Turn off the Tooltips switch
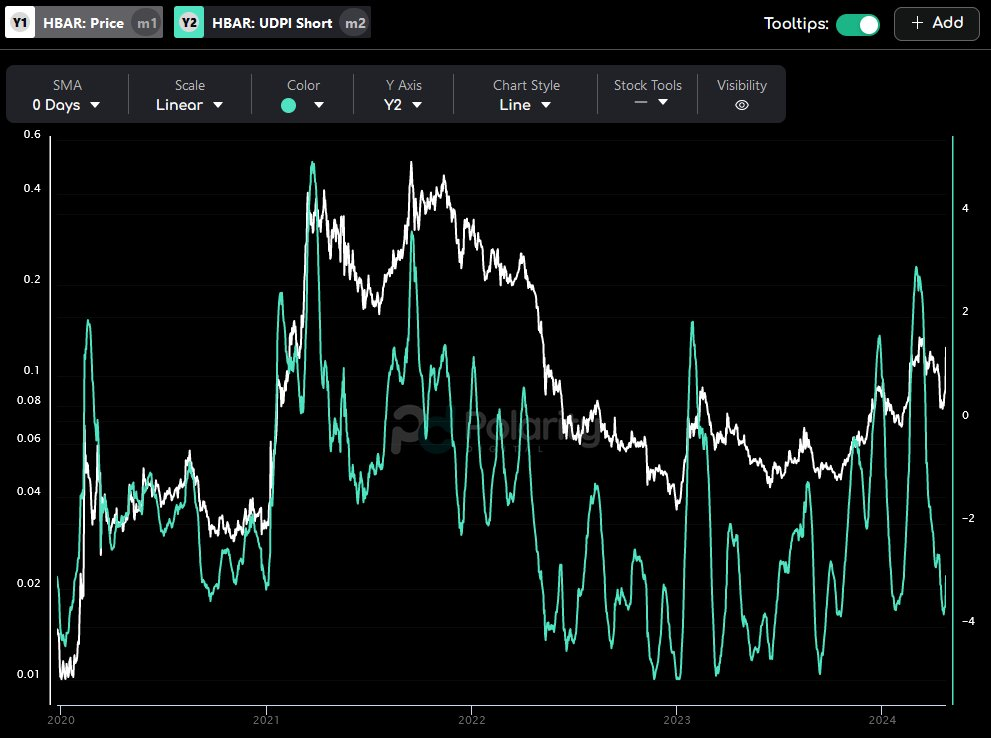The height and width of the screenshot is (738, 991). [857, 24]
